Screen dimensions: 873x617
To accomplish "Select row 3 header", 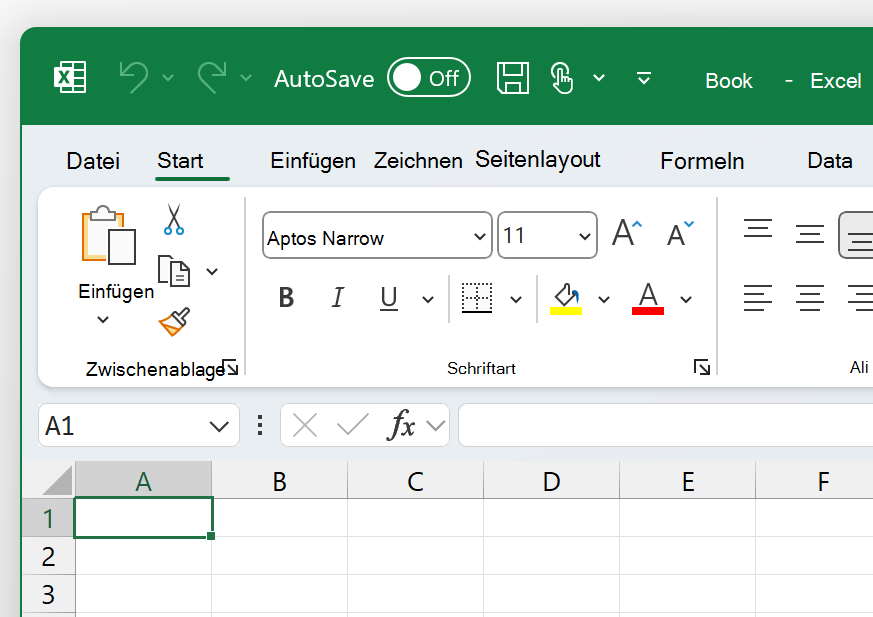I will (48, 594).
